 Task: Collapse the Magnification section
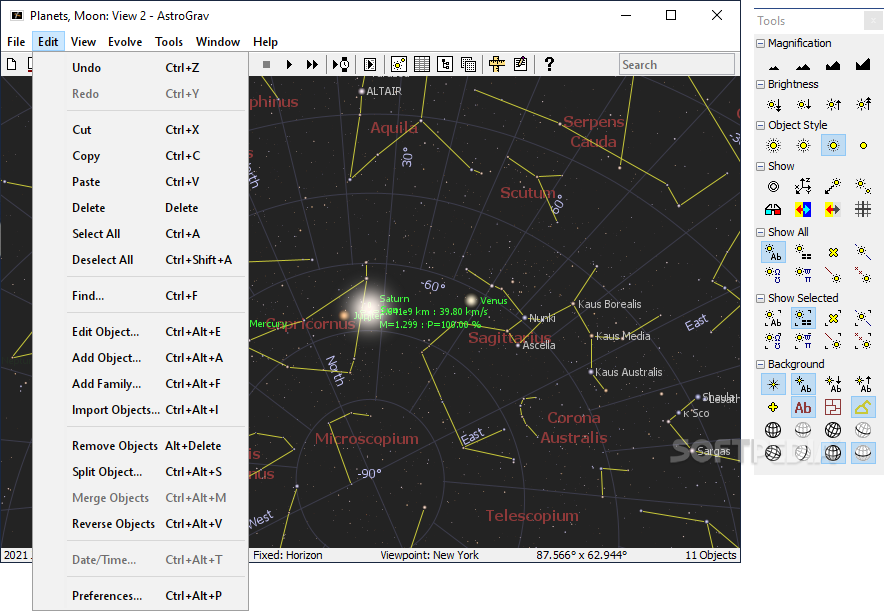click(761, 43)
